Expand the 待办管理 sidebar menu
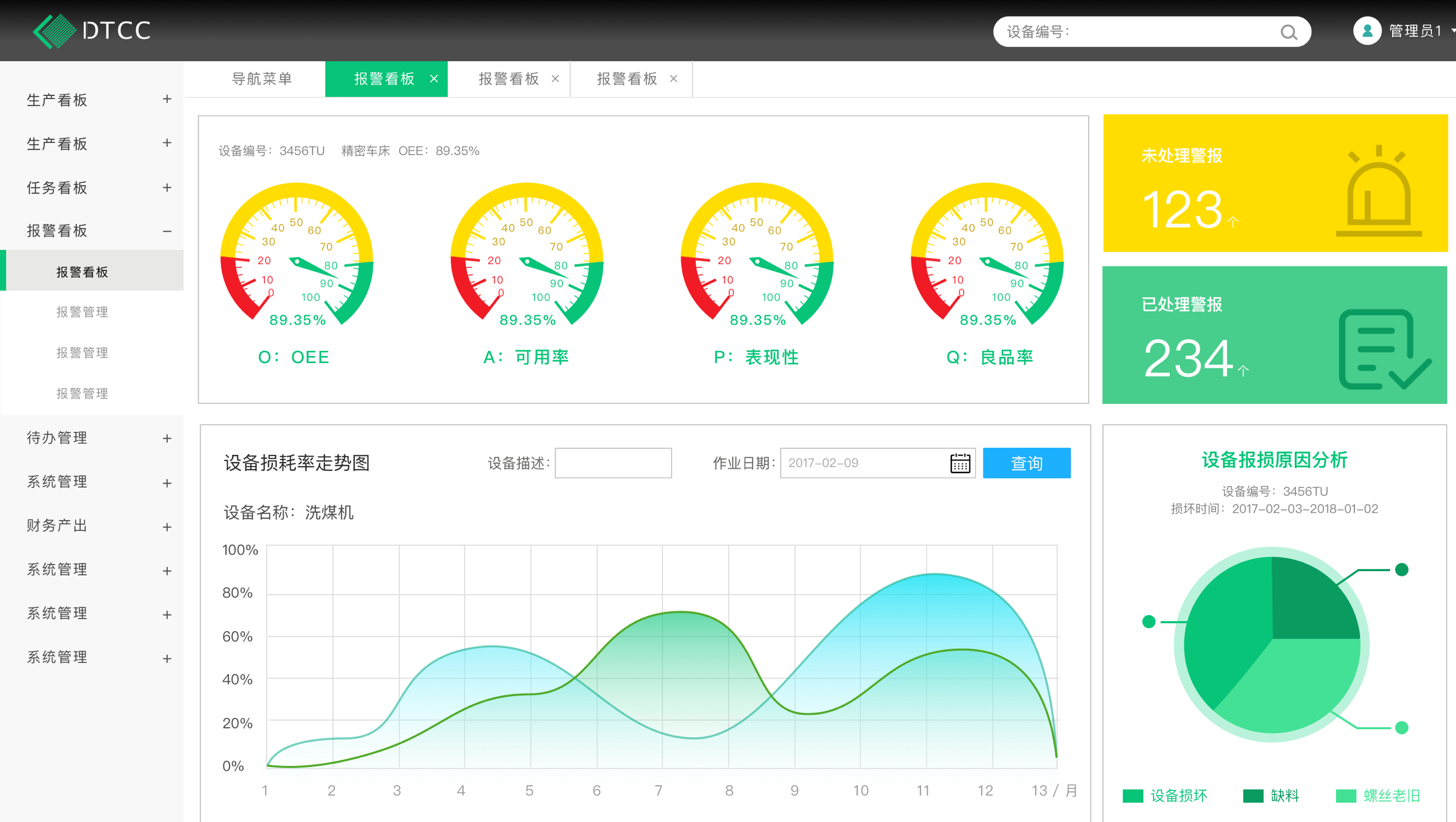The height and width of the screenshot is (822, 1456). [x=167, y=438]
